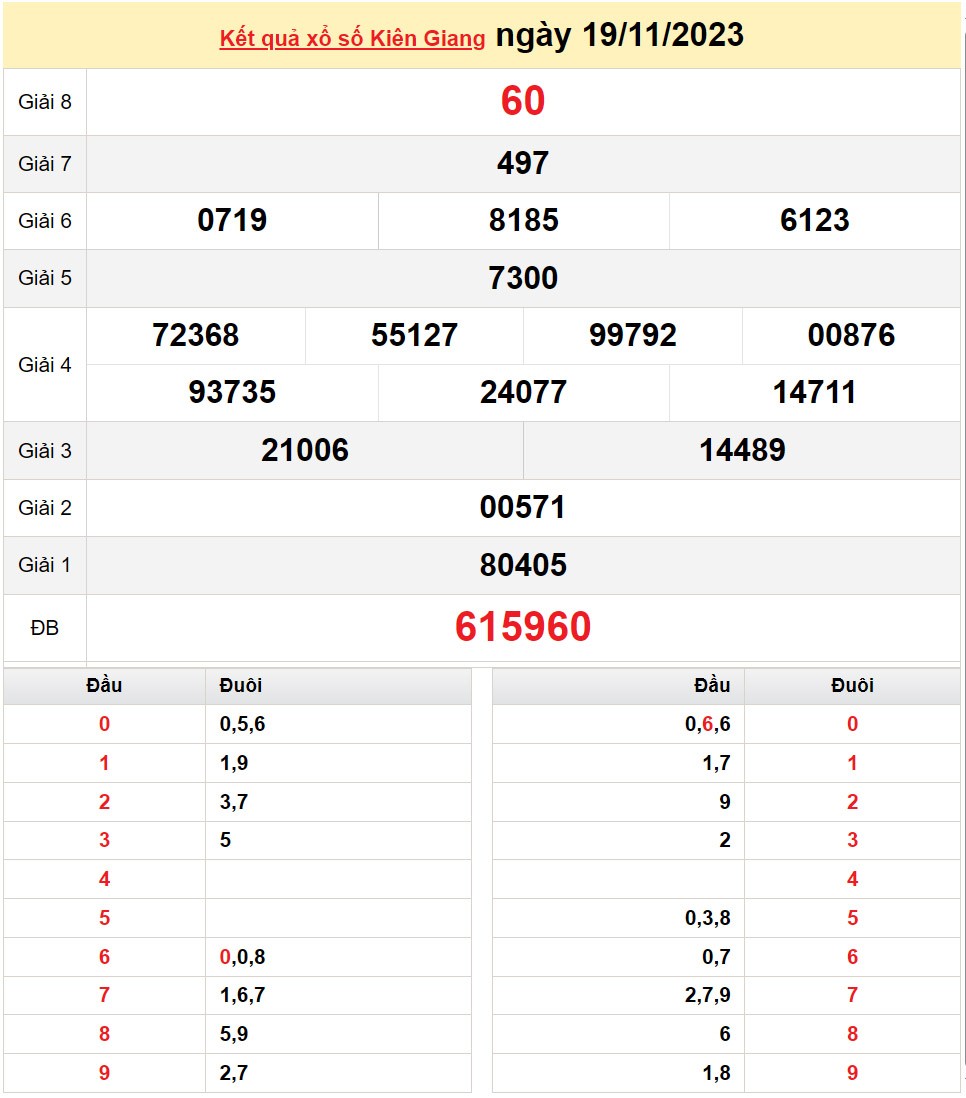Select Giải 3 number 14489
This screenshot has width=966, height=1098.
click(x=742, y=450)
